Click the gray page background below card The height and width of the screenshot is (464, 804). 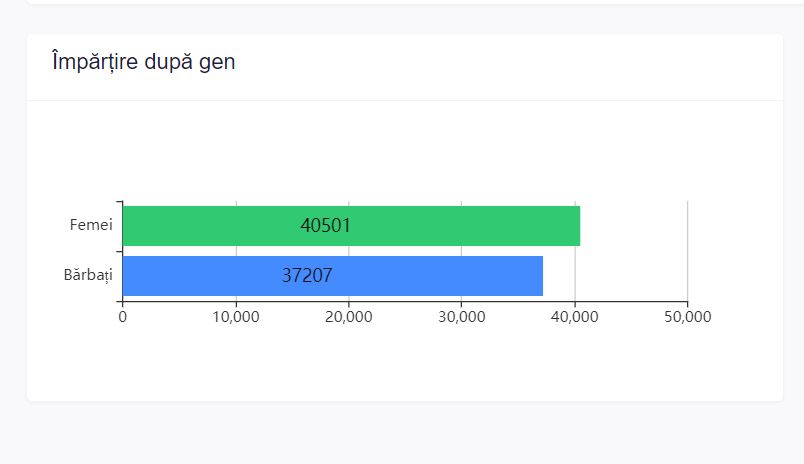[400, 435]
